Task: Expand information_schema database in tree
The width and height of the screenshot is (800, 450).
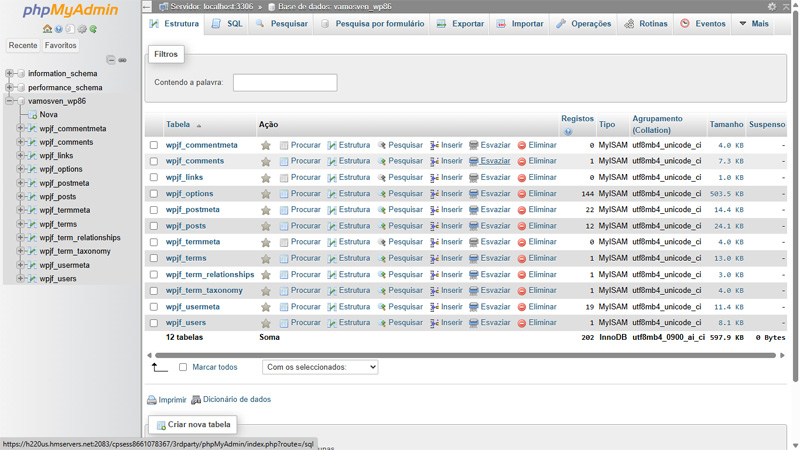Action: [x=9, y=73]
